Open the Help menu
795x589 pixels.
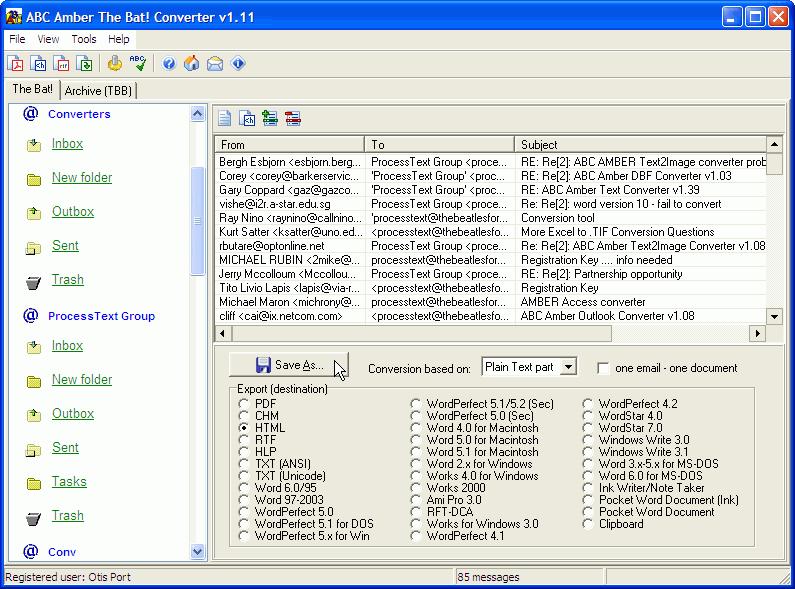coord(119,39)
